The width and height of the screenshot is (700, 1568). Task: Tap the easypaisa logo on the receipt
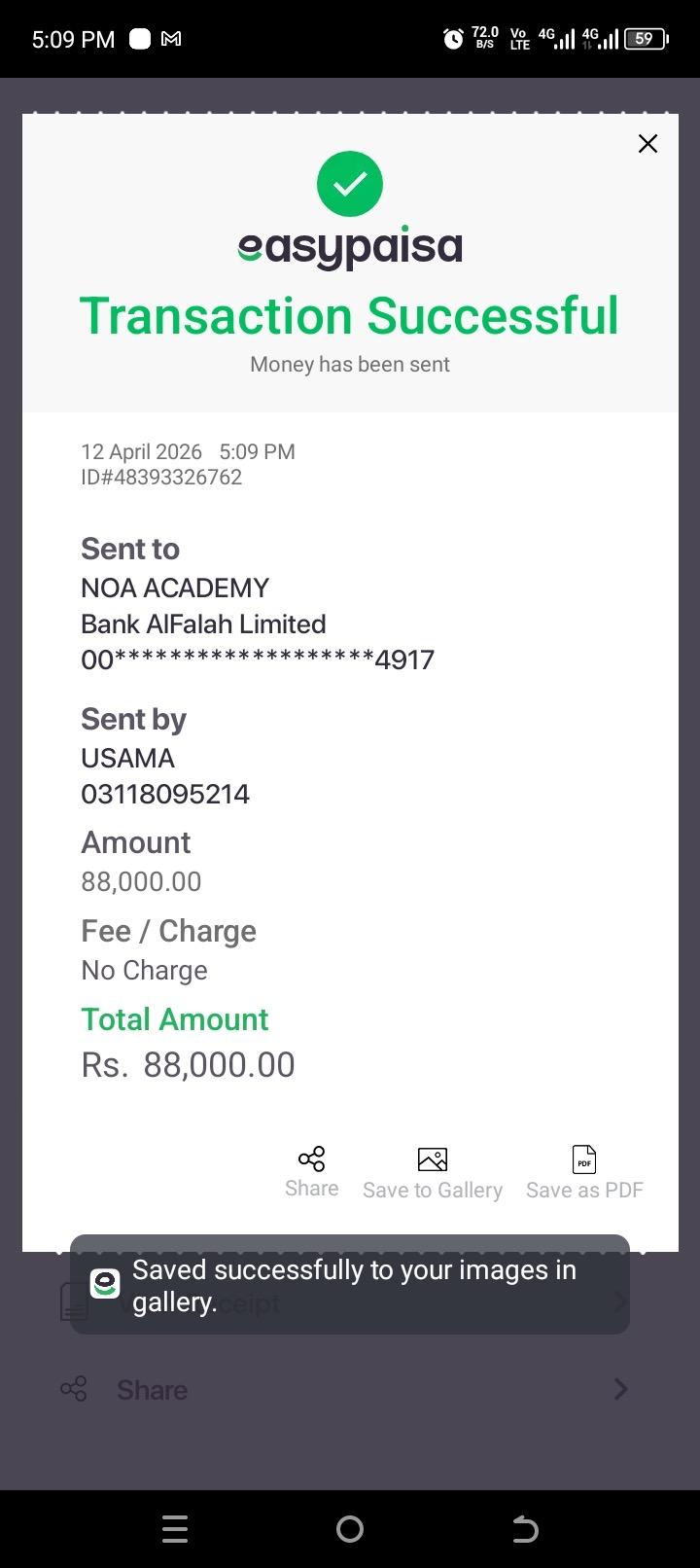coord(350,249)
